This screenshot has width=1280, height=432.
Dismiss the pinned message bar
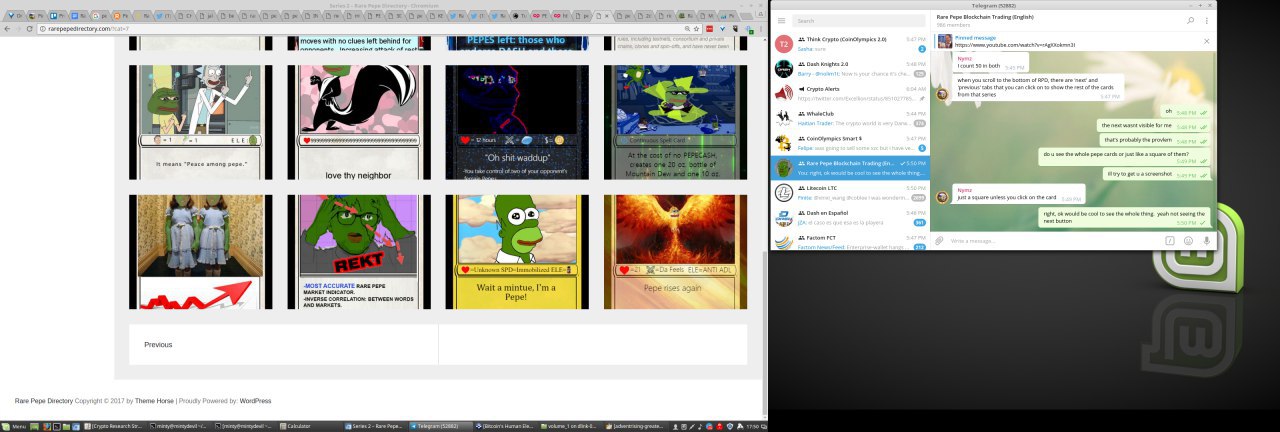[1207, 41]
